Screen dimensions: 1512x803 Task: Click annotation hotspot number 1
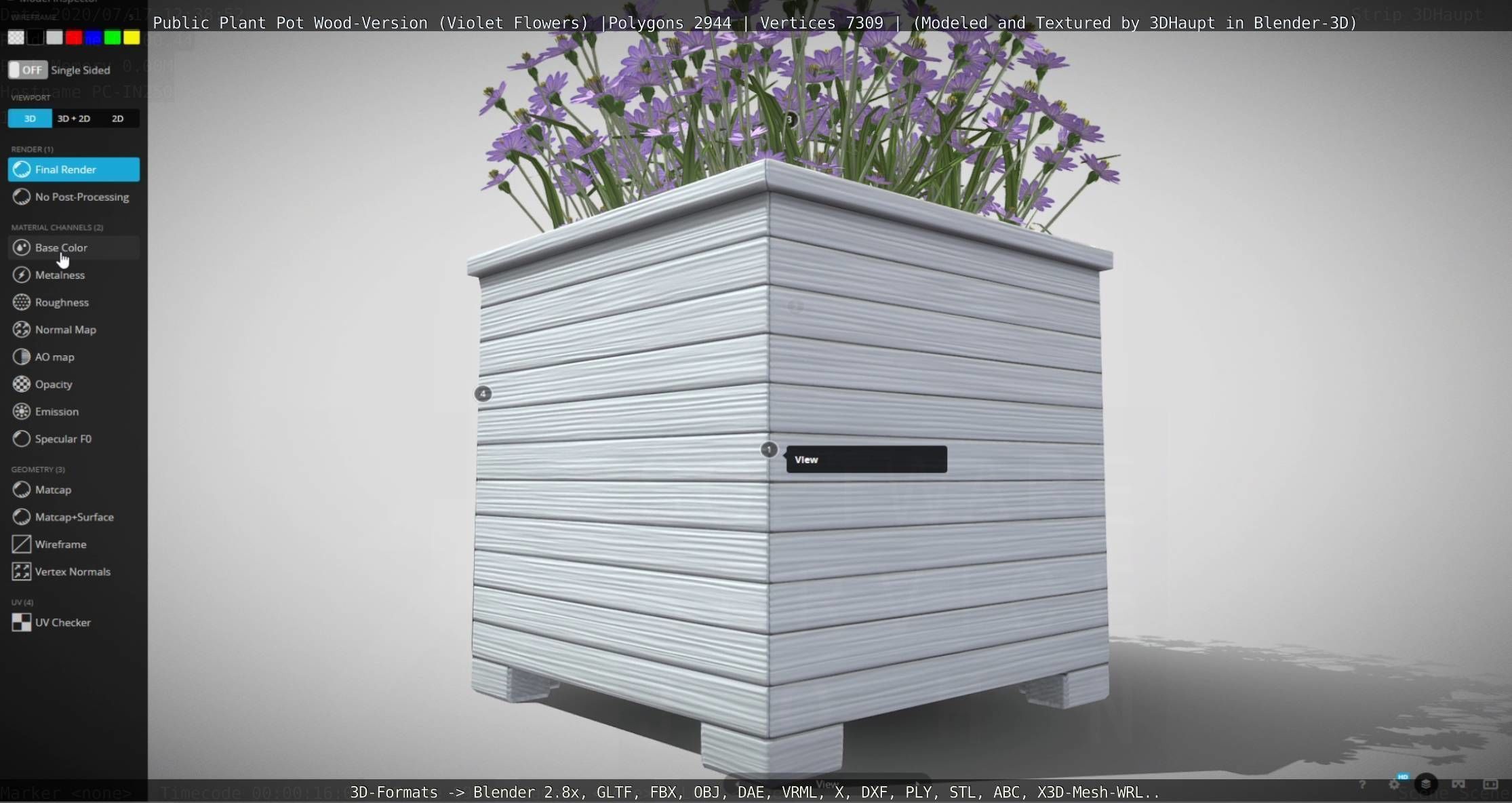point(769,450)
